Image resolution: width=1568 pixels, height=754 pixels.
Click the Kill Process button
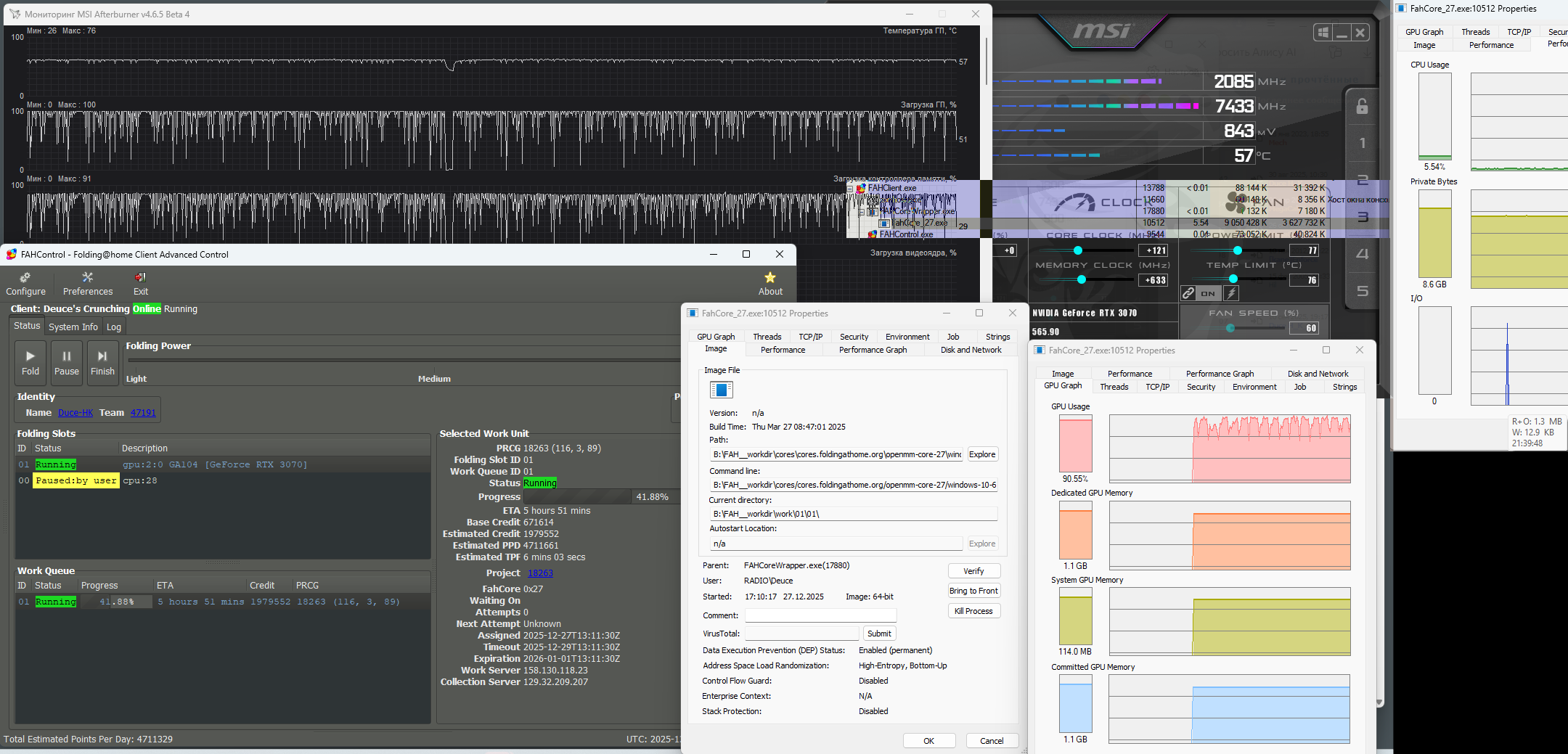click(974, 611)
